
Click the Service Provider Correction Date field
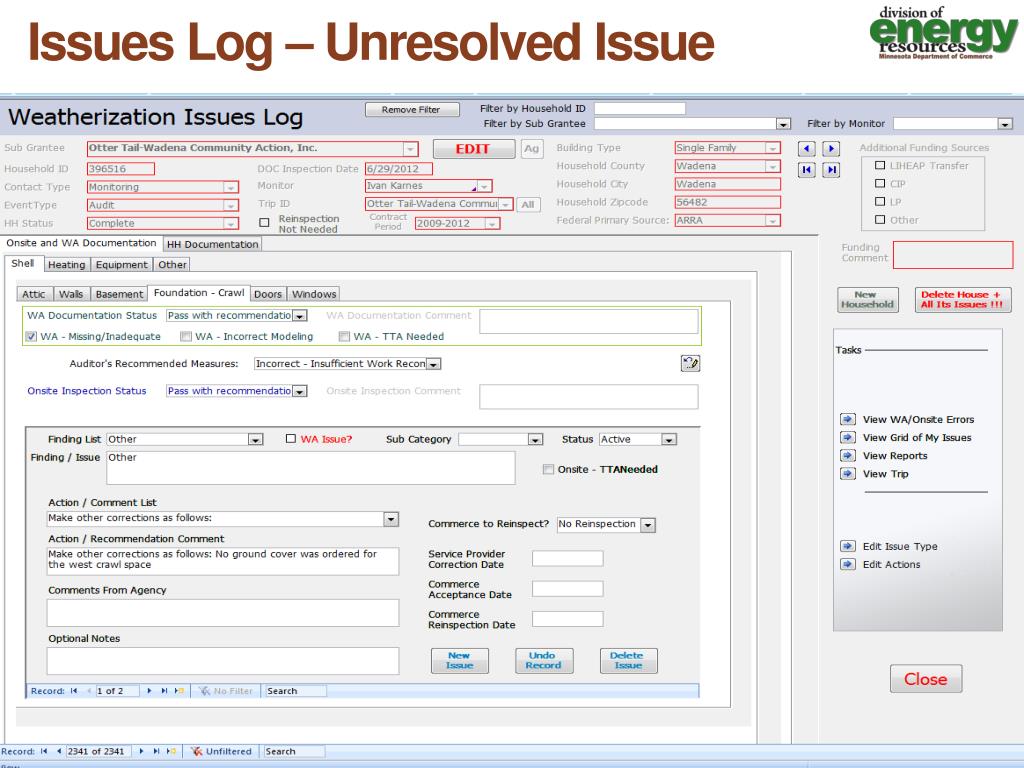567,558
